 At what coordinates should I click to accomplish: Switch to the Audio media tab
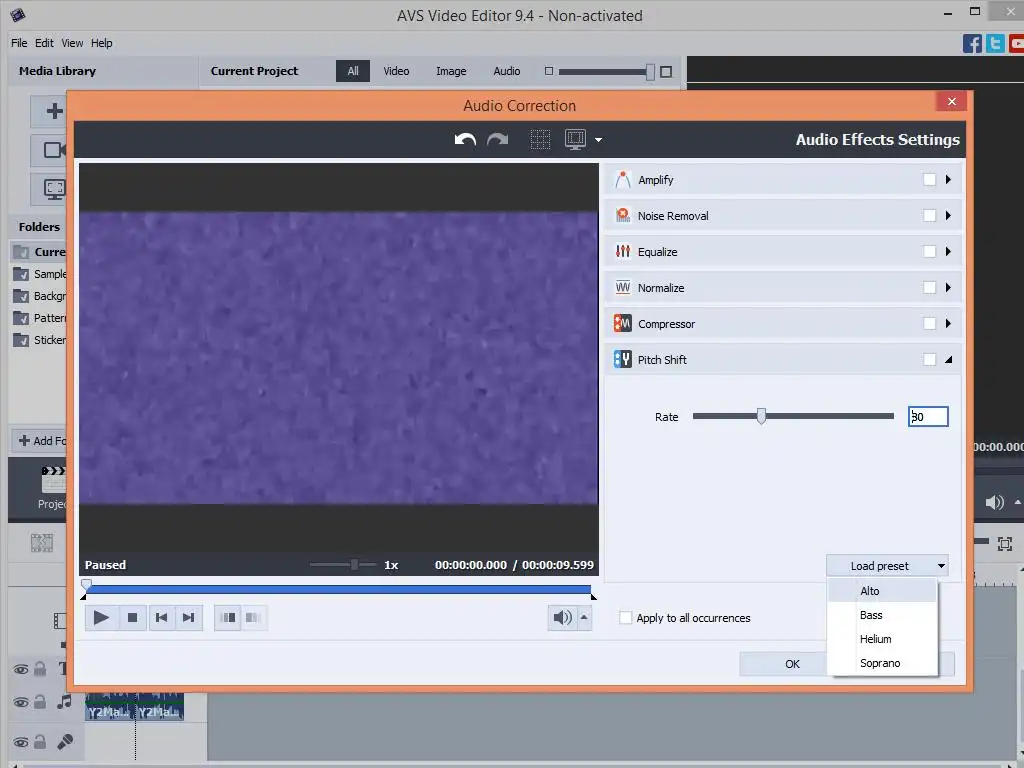pos(507,71)
